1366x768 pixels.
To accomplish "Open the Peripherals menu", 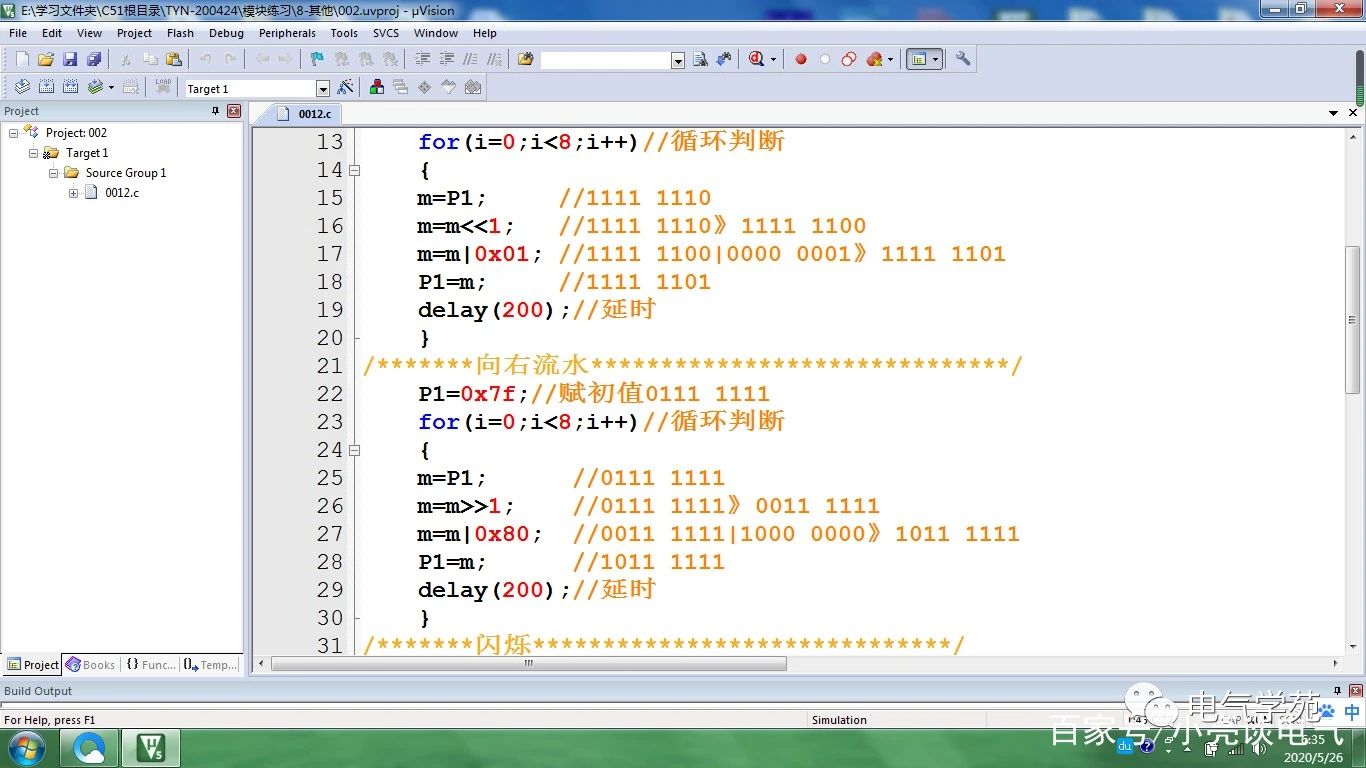I will click(288, 33).
